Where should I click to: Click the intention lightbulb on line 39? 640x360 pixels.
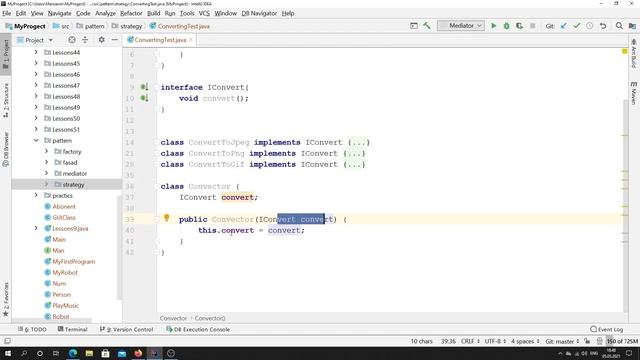tap(167, 218)
